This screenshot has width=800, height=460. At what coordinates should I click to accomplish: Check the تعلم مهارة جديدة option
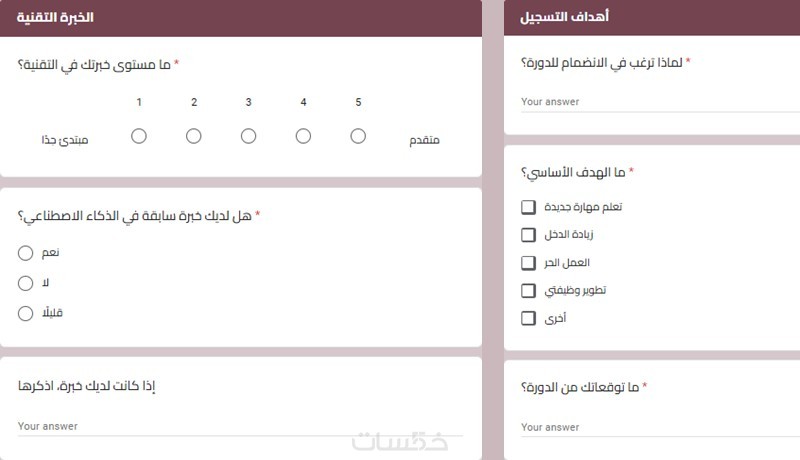click(x=528, y=207)
